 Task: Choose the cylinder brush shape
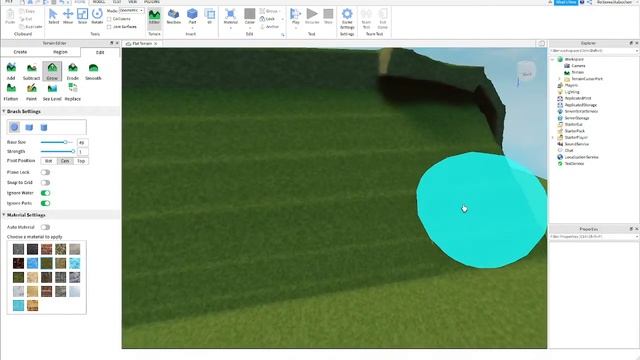(44, 127)
